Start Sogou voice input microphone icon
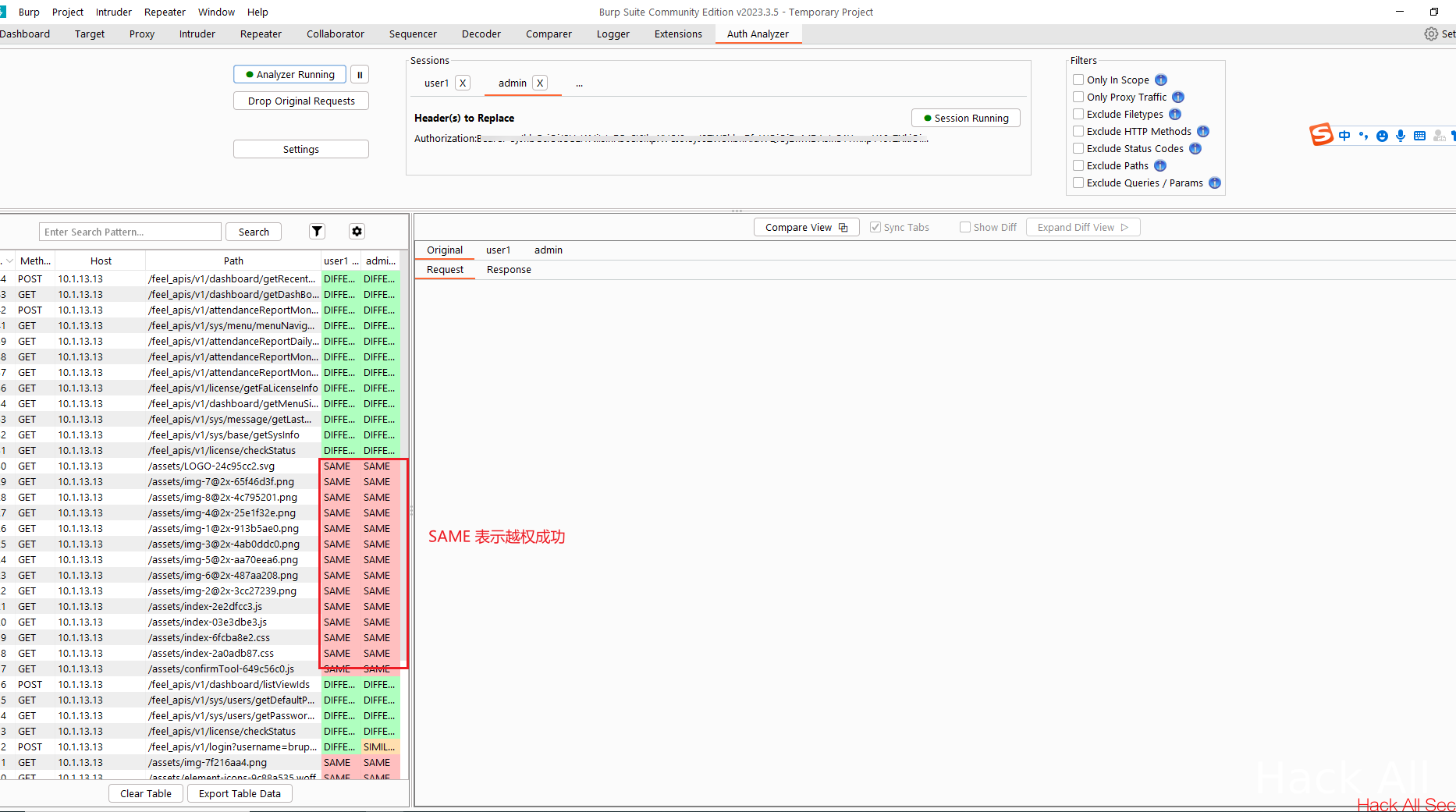1456x812 pixels. click(1401, 136)
